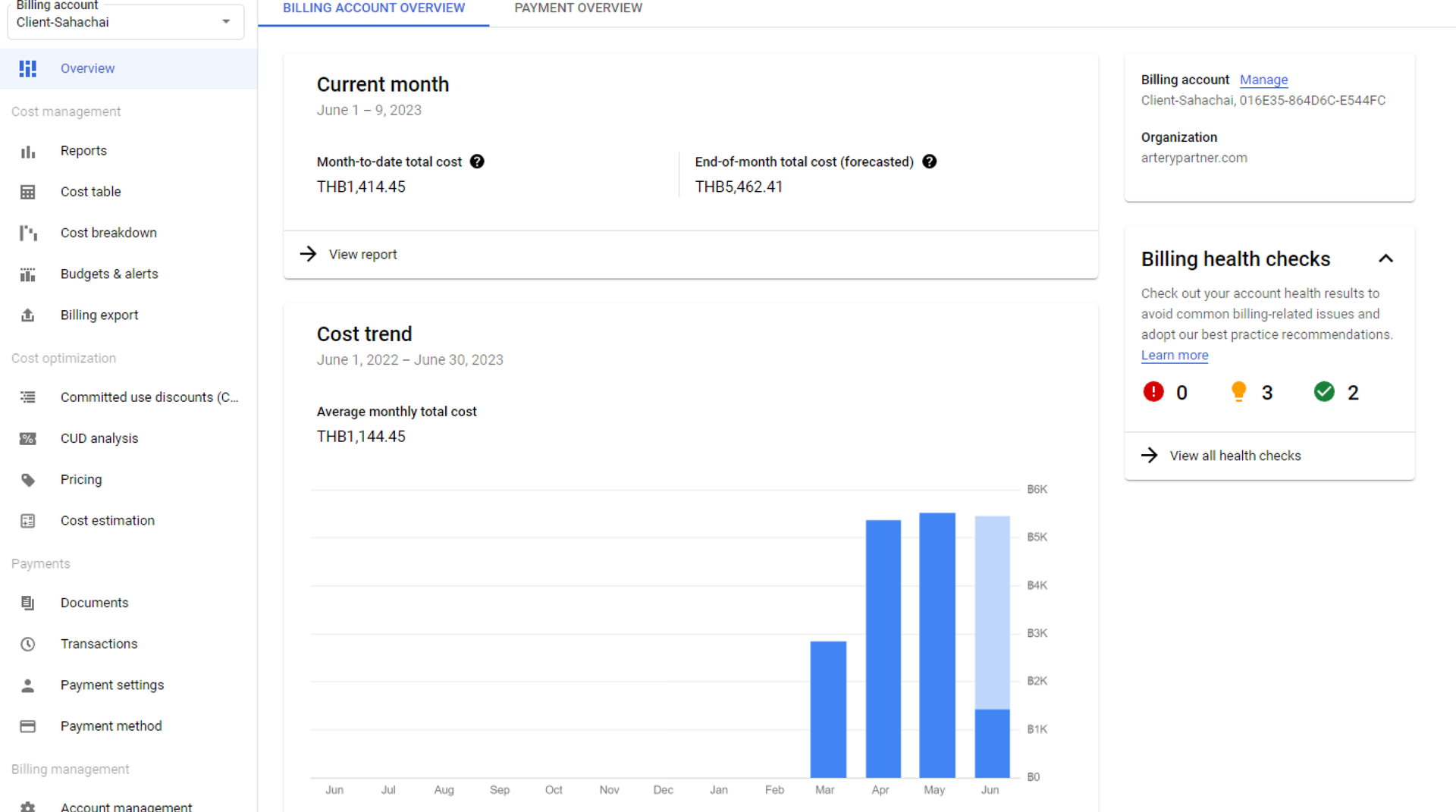The height and width of the screenshot is (812, 1456).
Task: Click the Budgets & alerts icon
Action: [28, 274]
